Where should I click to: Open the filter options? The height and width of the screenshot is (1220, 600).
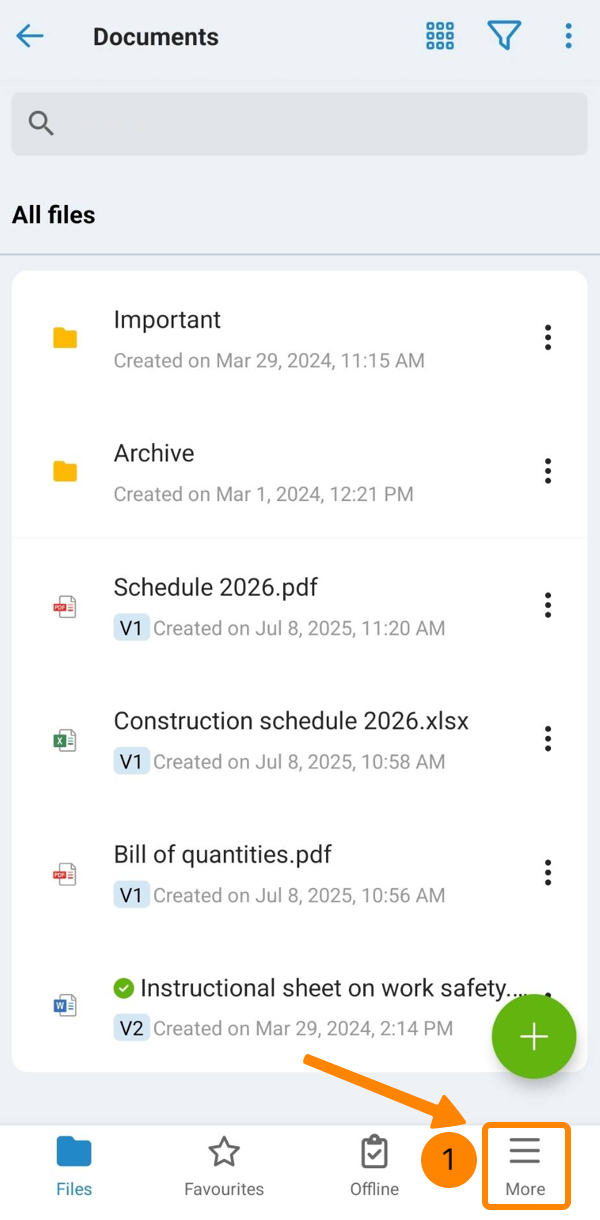pos(504,37)
